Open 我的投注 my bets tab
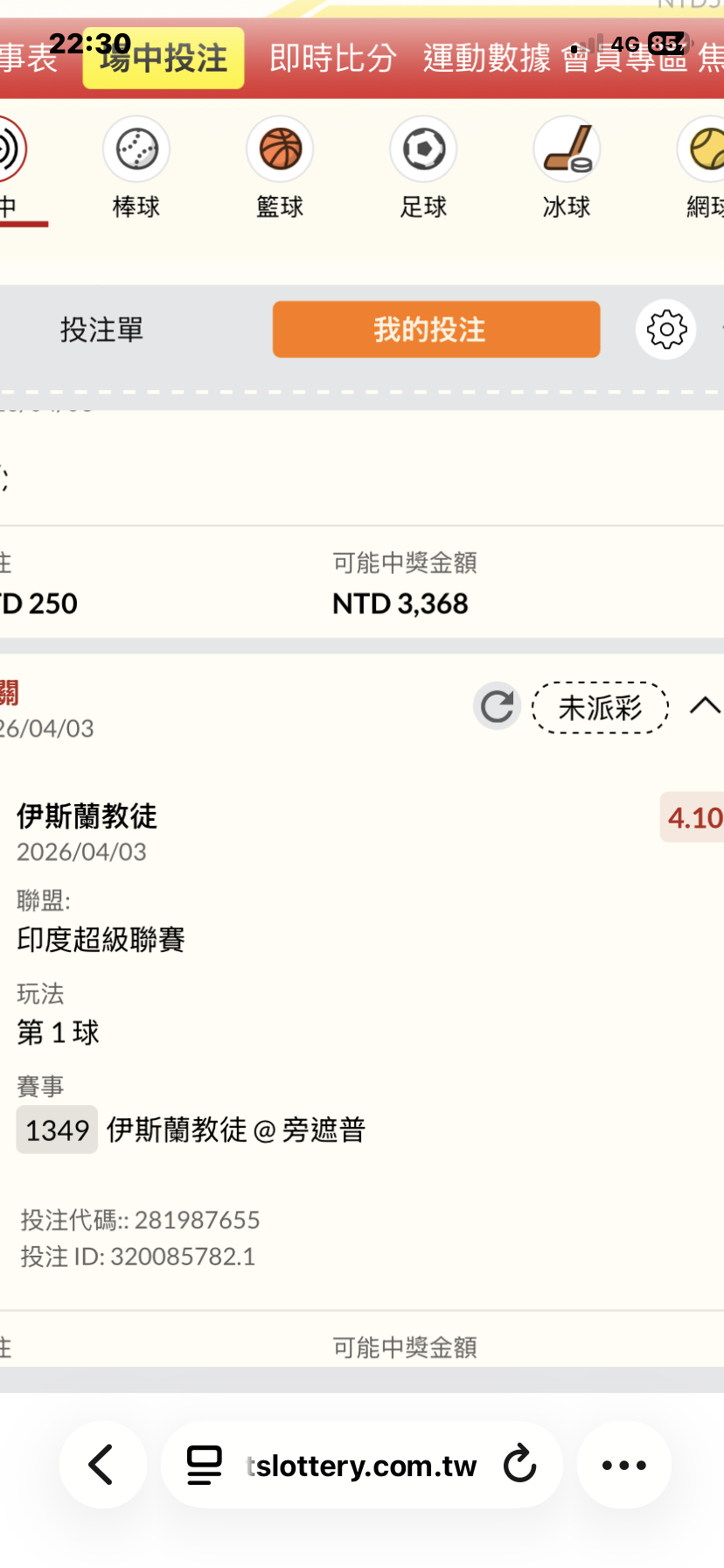Viewport: 724px width, 1568px height. point(436,330)
